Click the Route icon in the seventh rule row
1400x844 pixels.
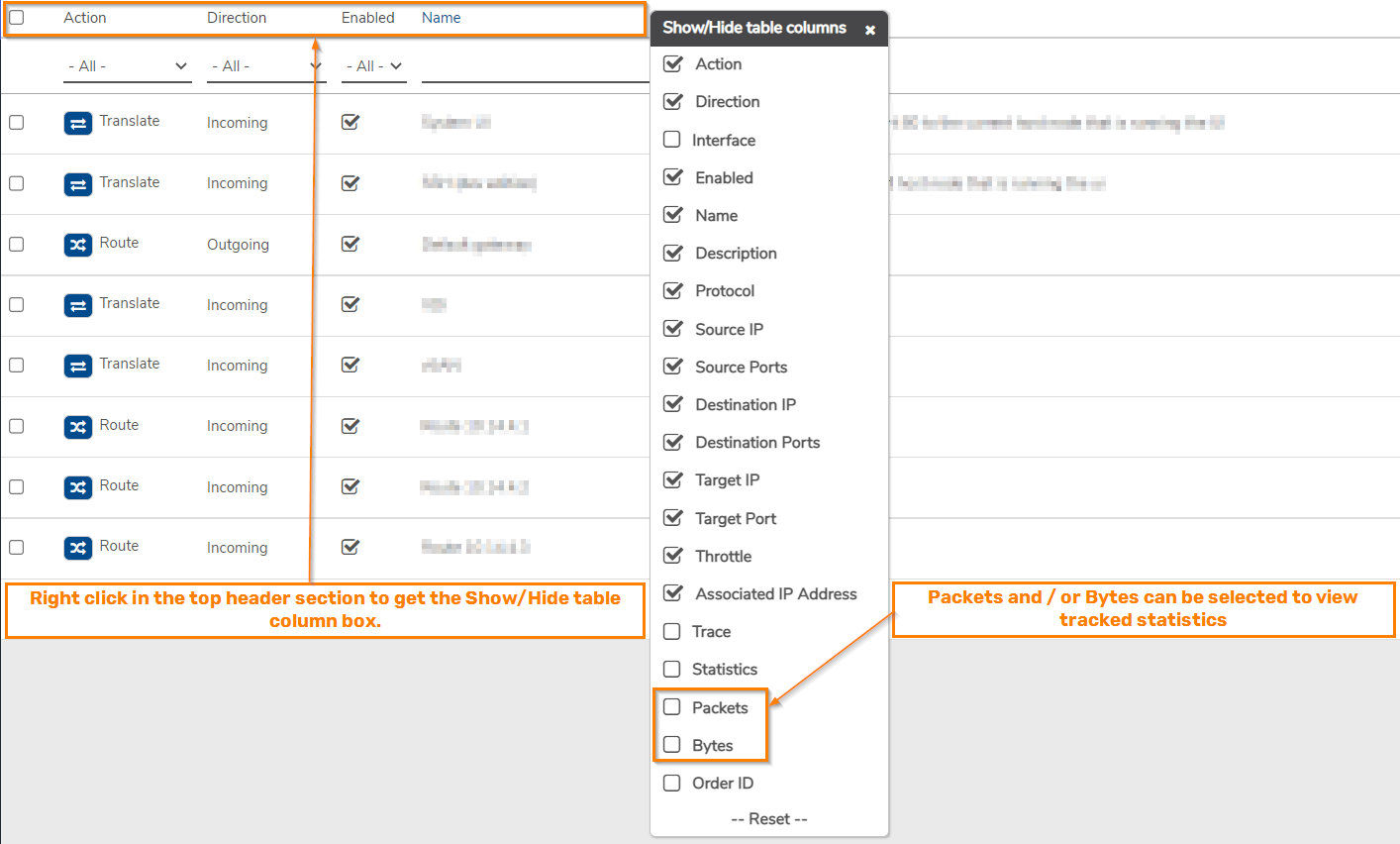tap(78, 487)
